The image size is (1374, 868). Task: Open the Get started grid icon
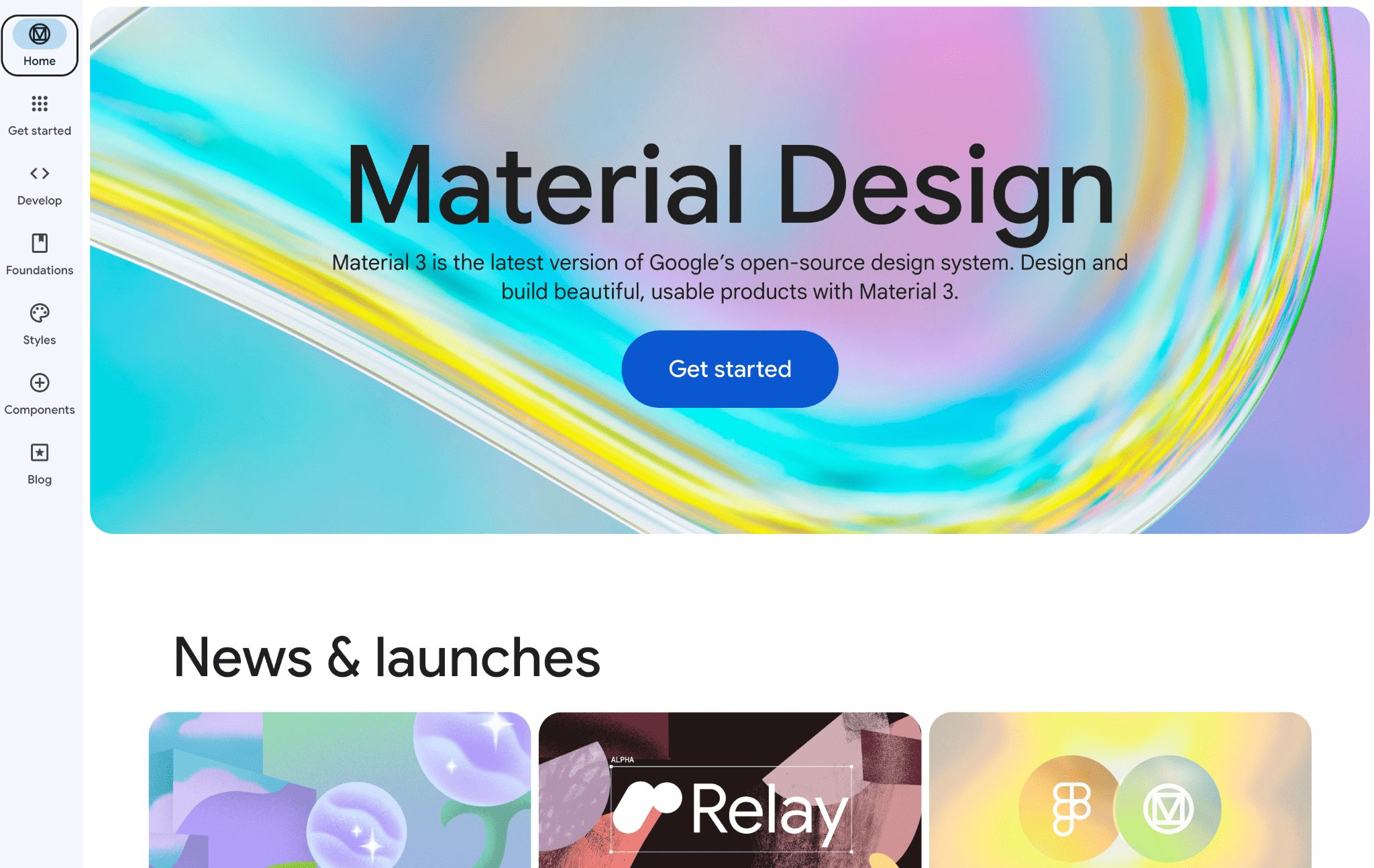40,103
